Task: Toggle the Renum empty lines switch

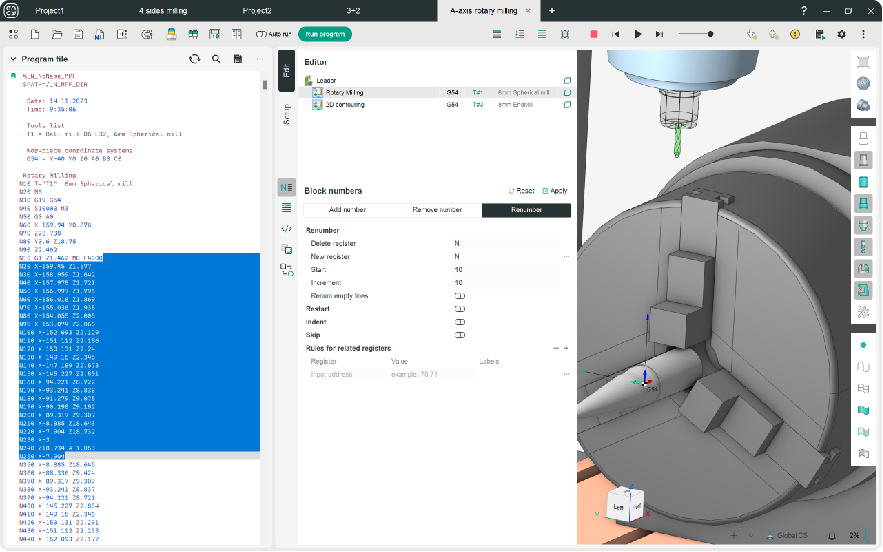Action: (460, 296)
